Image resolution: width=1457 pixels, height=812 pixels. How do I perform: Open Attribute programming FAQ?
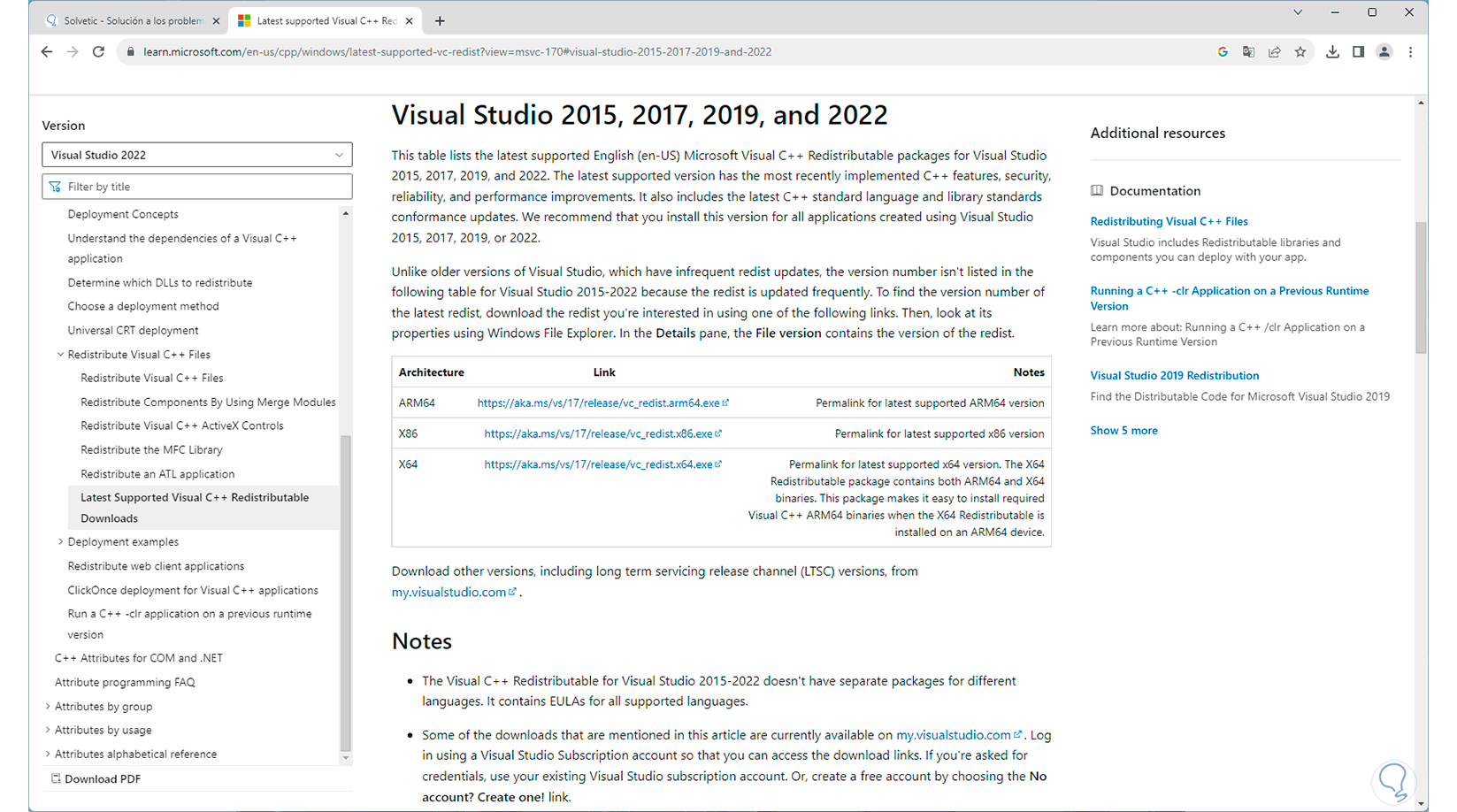125,682
